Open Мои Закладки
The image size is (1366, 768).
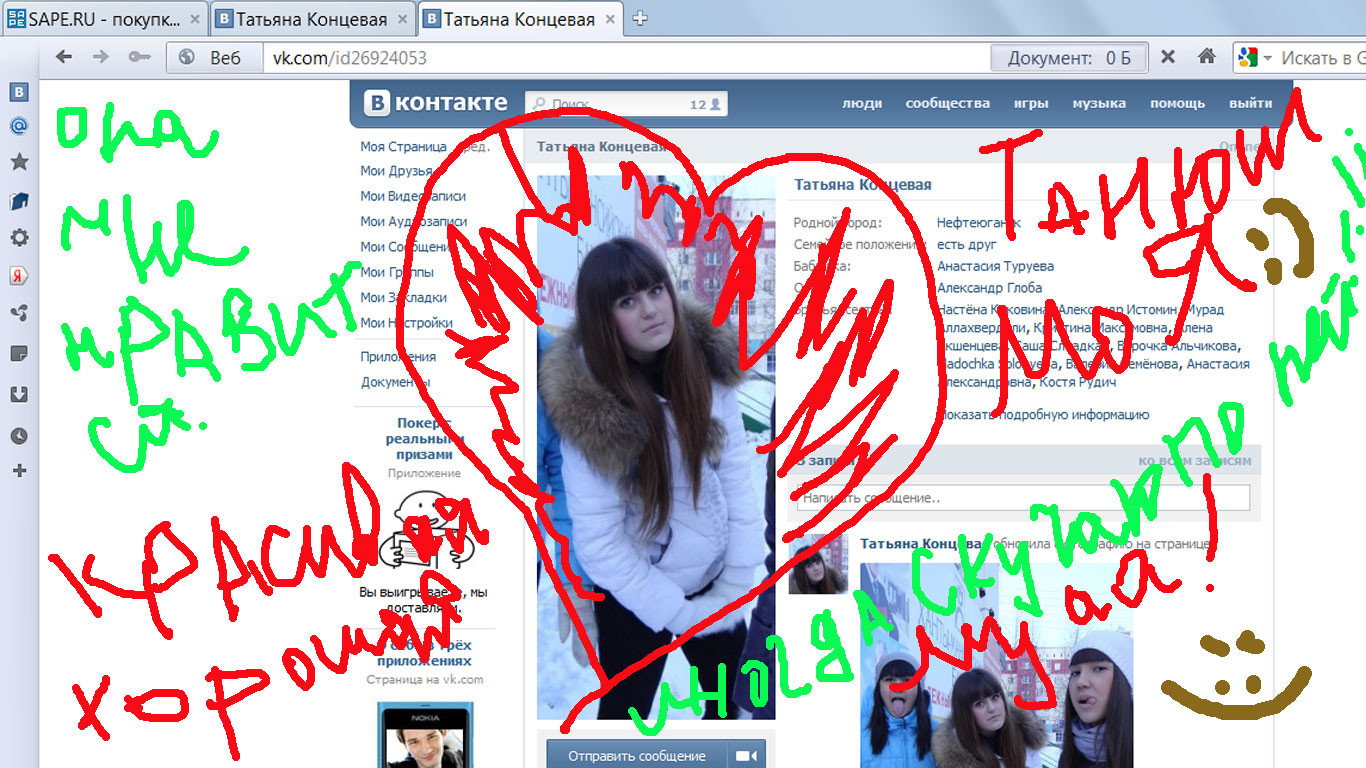click(403, 297)
